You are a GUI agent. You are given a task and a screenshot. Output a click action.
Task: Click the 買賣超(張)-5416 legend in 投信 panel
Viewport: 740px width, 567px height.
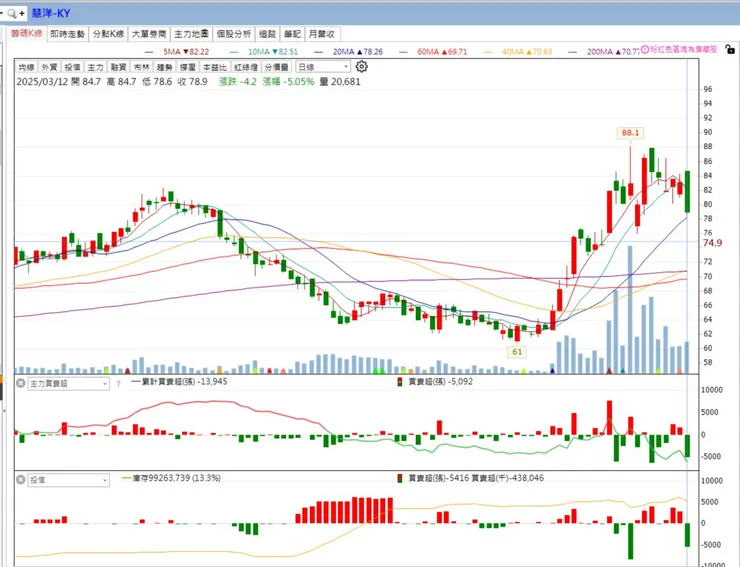tap(433, 478)
